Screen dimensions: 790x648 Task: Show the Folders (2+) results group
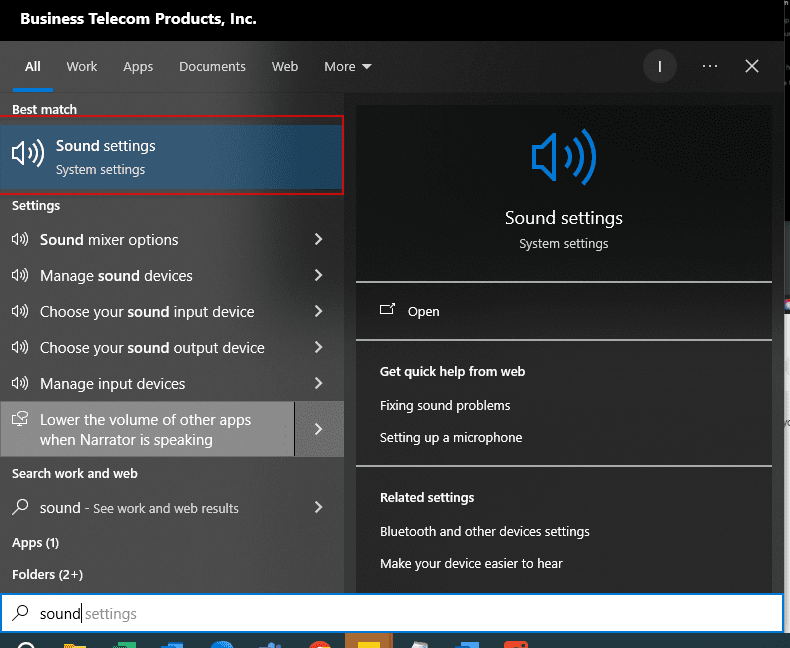click(47, 575)
